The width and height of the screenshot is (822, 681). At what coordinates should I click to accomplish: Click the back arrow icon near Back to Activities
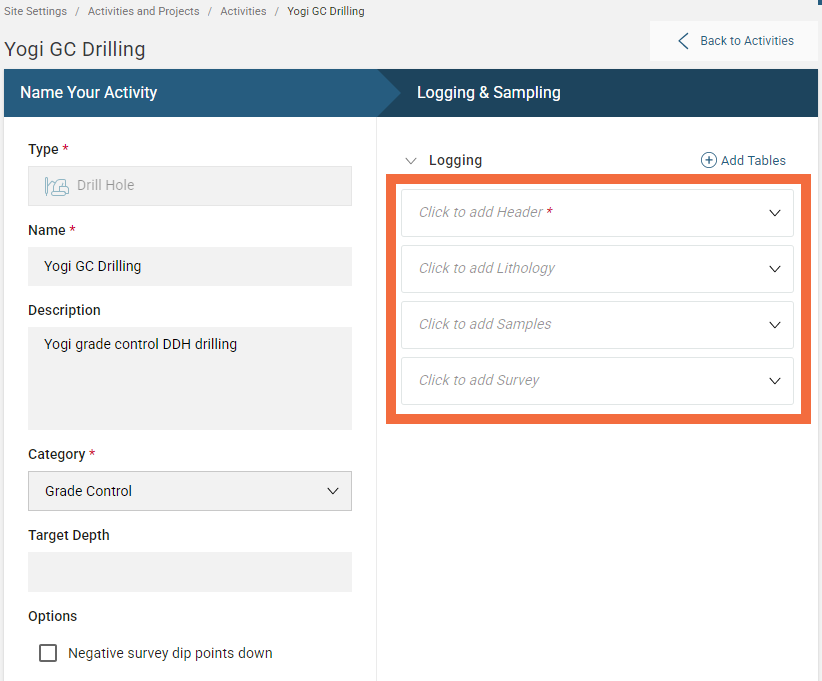tap(684, 41)
